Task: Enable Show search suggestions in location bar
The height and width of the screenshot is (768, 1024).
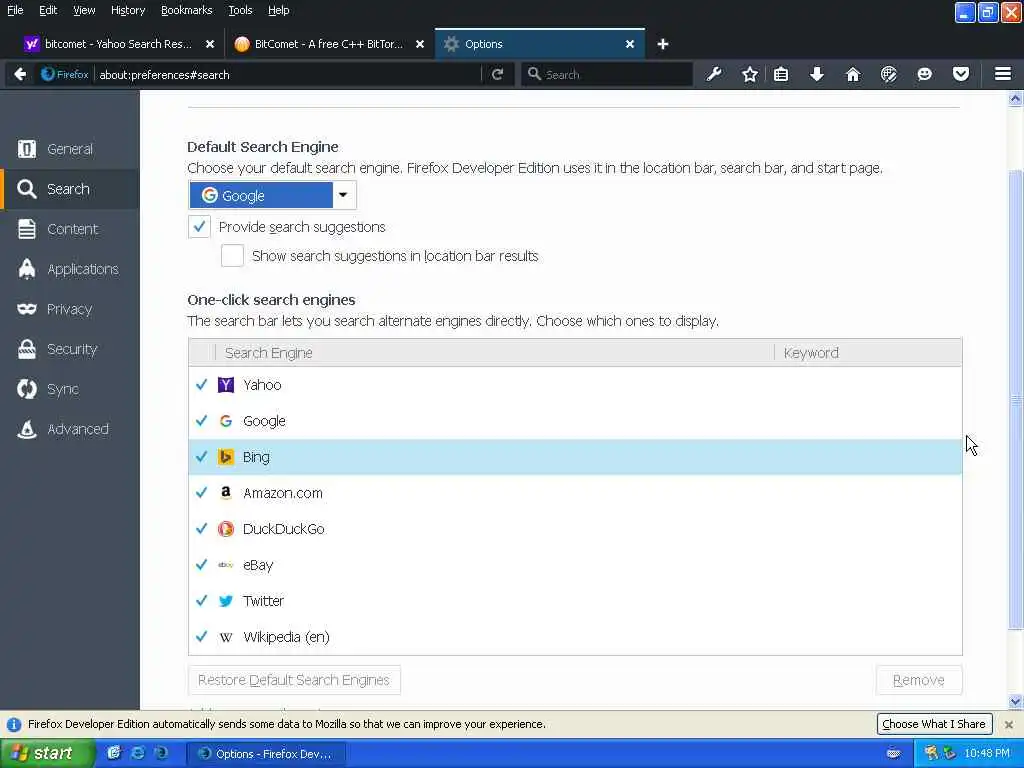Action: (x=232, y=256)
